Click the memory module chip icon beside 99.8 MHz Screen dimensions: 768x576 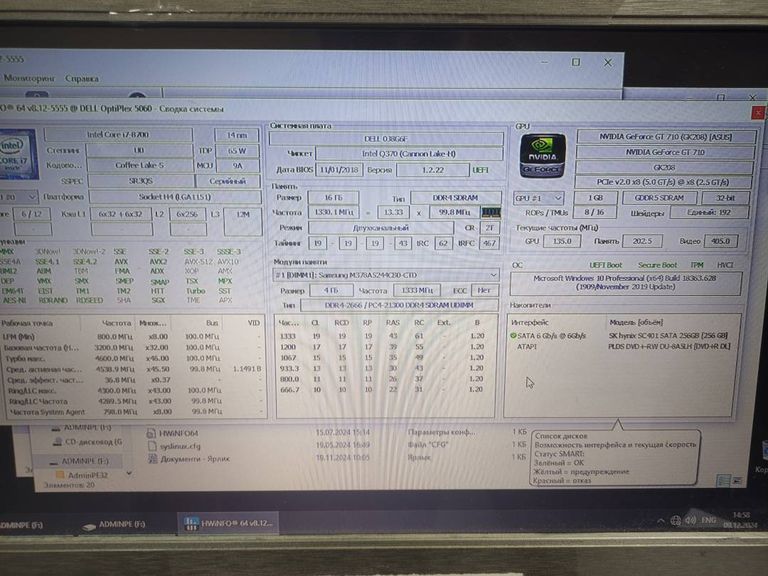coord(491,213)
